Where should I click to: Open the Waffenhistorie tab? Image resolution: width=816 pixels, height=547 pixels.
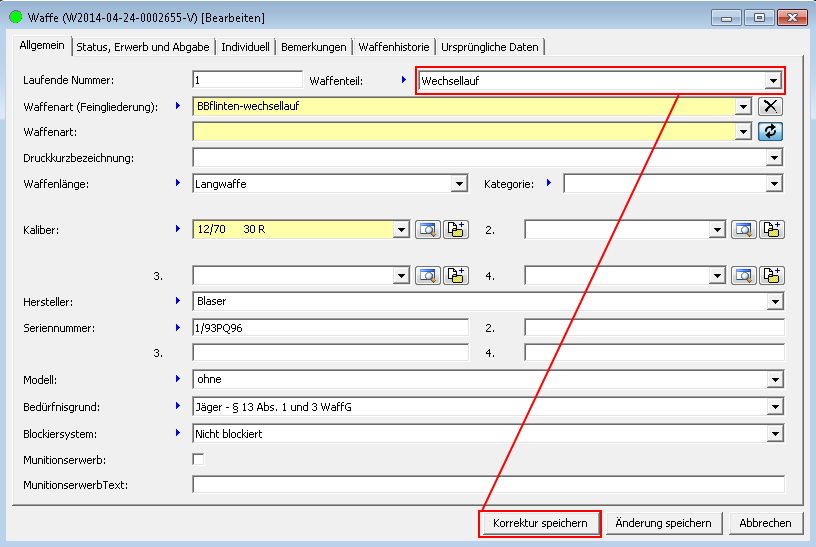(x=394, y=47)
